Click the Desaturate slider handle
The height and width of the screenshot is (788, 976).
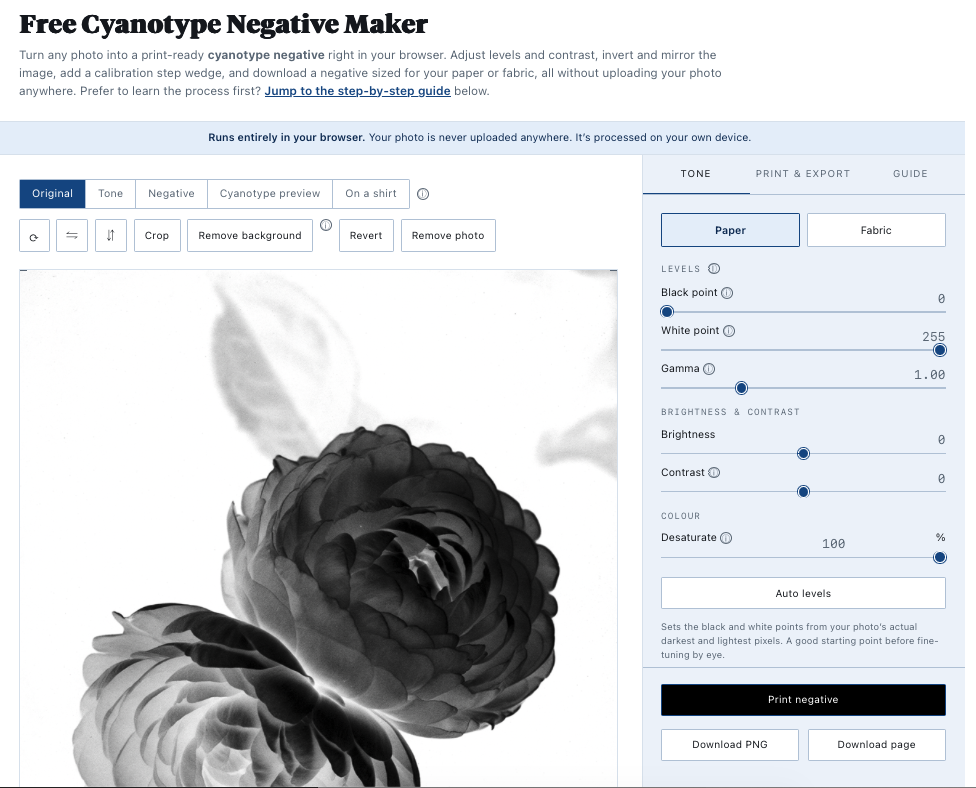(x=940, y=557)
